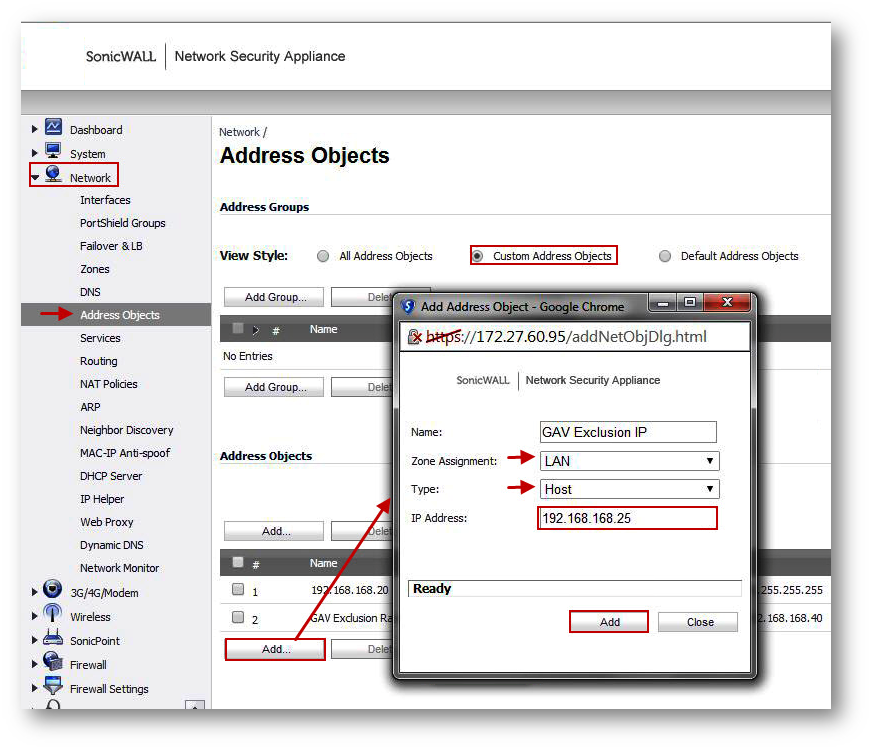
Task: Open NAT Policies page
Action: (109, 384)
